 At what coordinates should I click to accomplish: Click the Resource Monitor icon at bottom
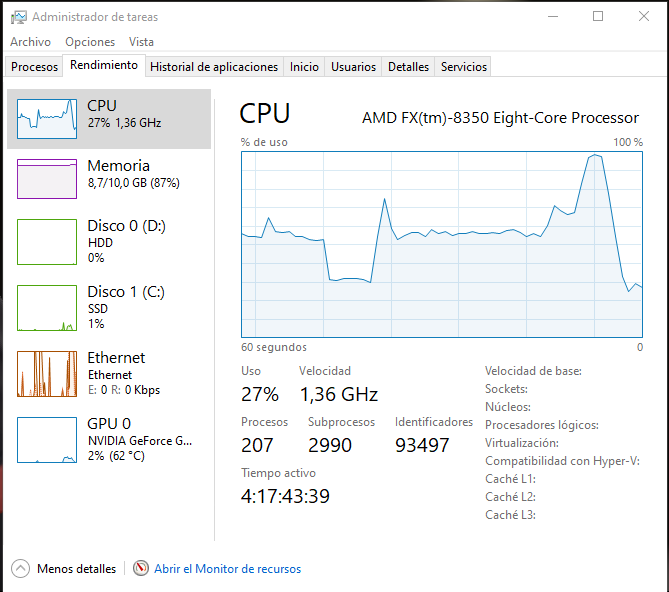[x=141, y=569]
